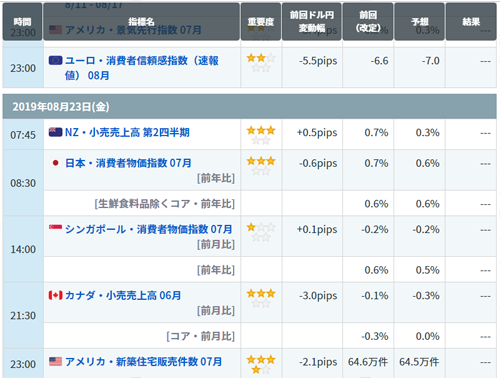Open シンガポール・消費者物価指数 07月 link

click(149, 229)
